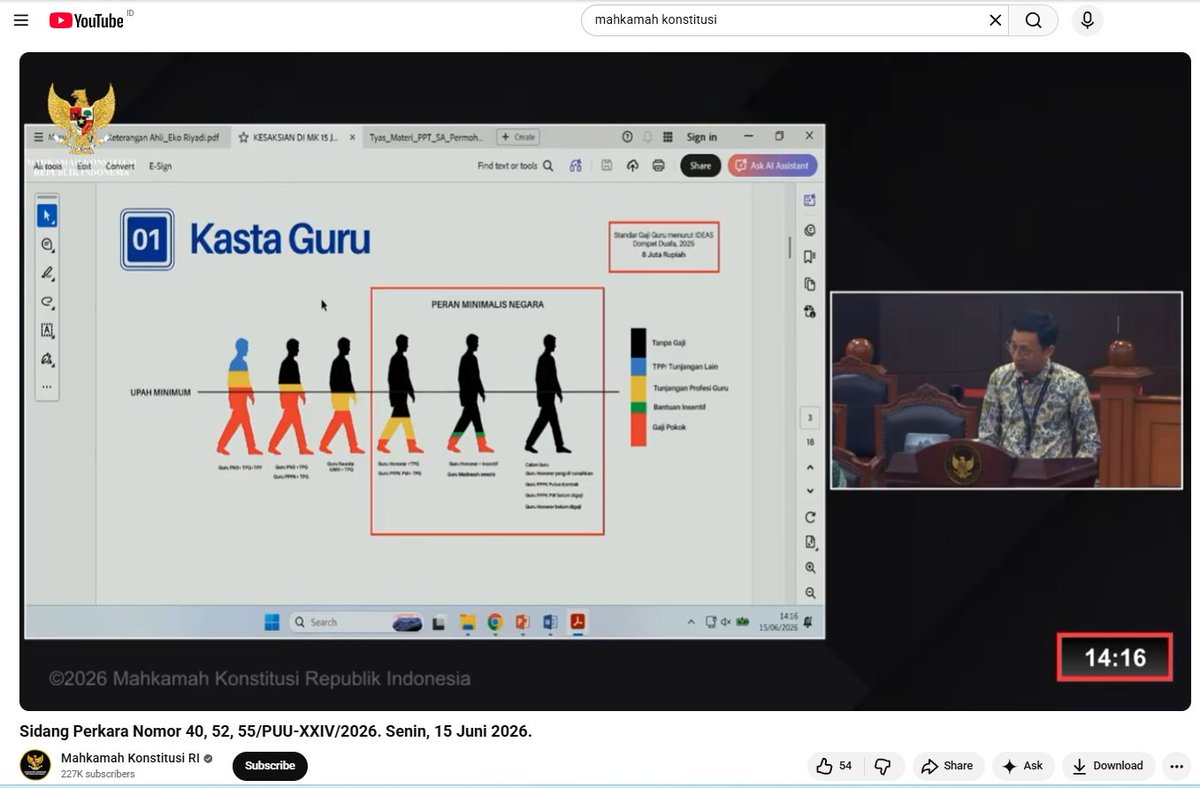
Task: Switch to Keterangan Ahli_Eko Riyadi.pdf tab
Action: point(162,137)
